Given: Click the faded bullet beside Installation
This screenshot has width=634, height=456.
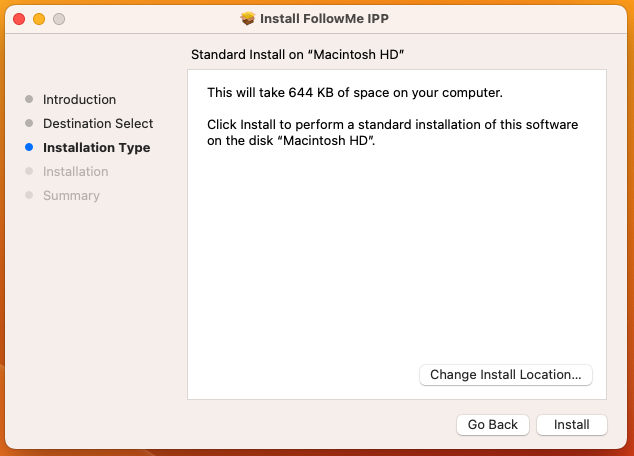Looking at the screenshot, I should click(x=29, y=171).
